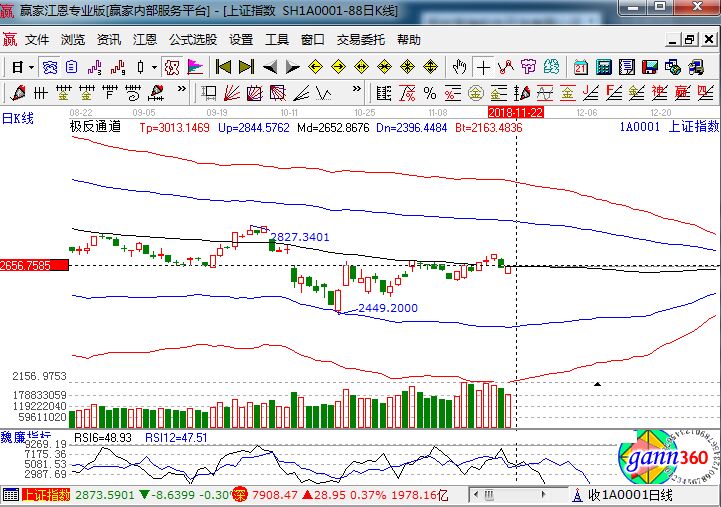Click the red 2656.7585 price marker
This screenshot has width=721, height=507.
33,266
